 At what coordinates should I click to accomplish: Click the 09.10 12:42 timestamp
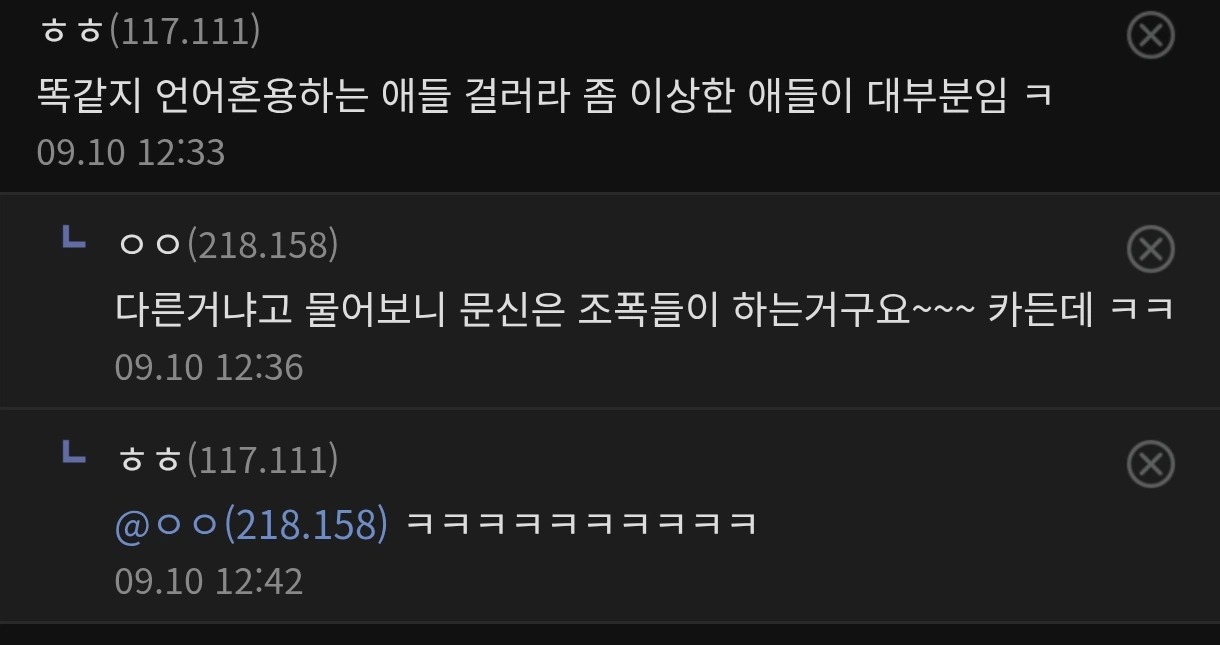click(209, 581)
